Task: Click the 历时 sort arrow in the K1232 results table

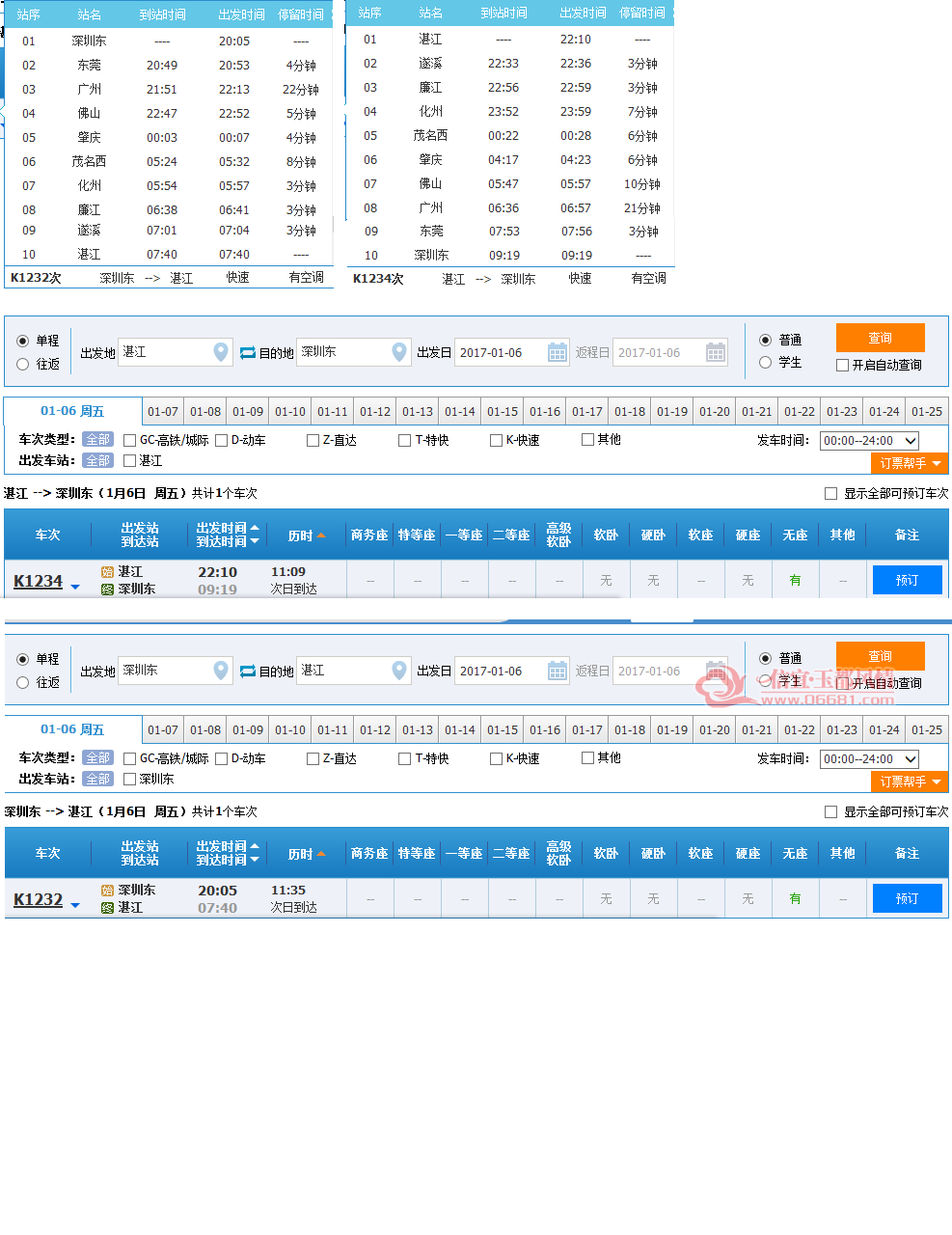Action: pos(321,854)
